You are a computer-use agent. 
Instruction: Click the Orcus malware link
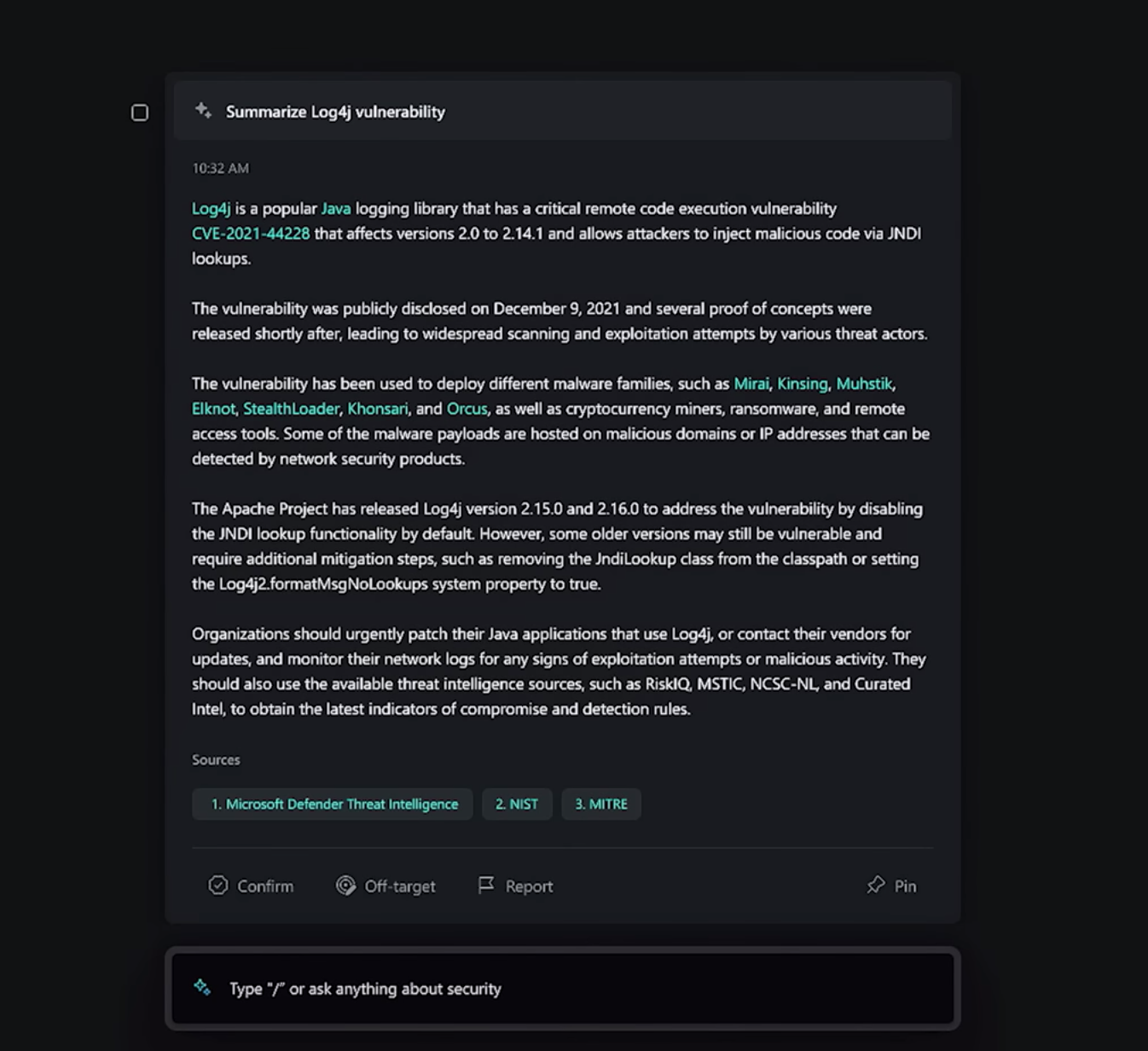click(x=467, y=409)
